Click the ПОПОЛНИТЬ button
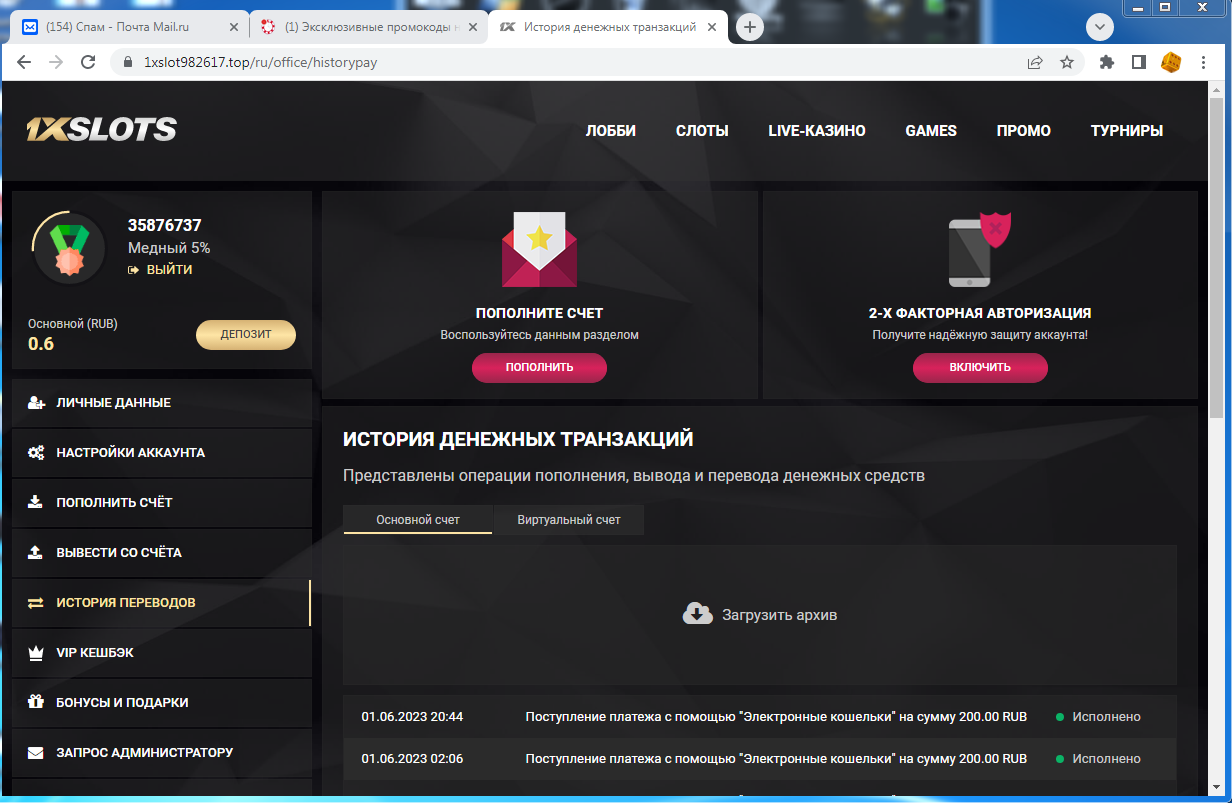This screenshot has height=803, width=1232. [x=540, y=368]
